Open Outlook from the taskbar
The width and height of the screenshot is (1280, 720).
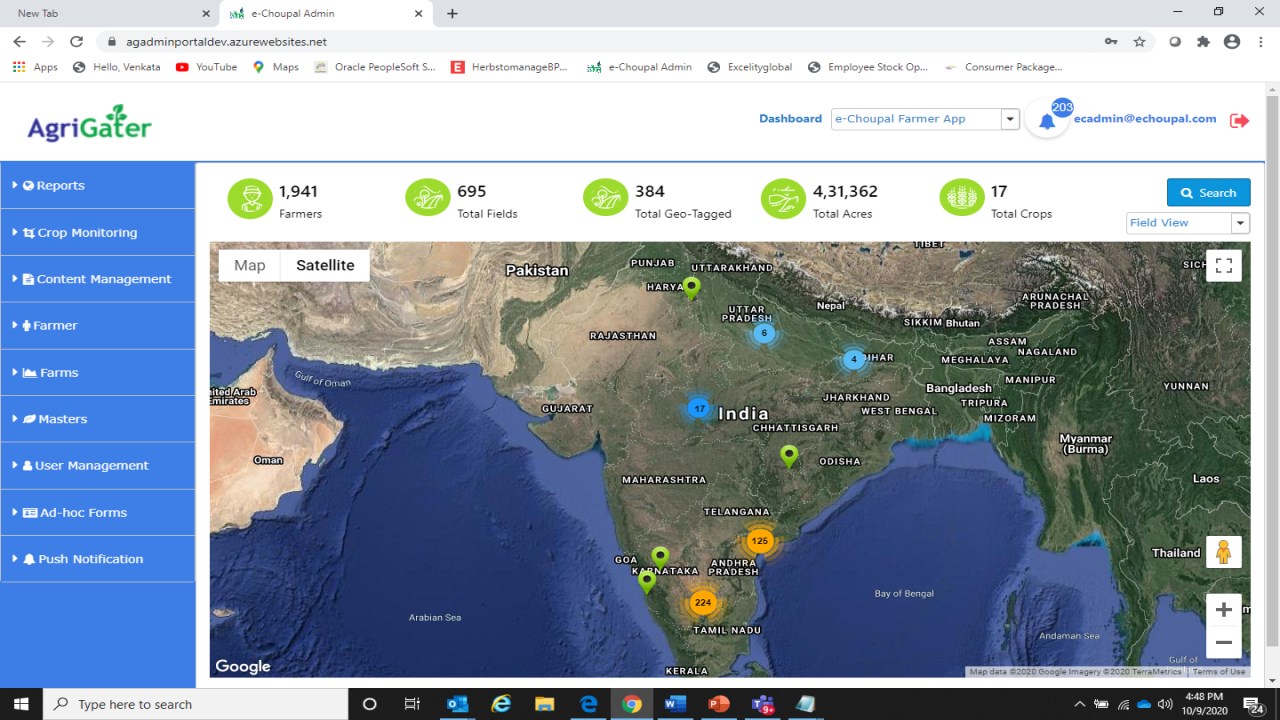[458, 704]
